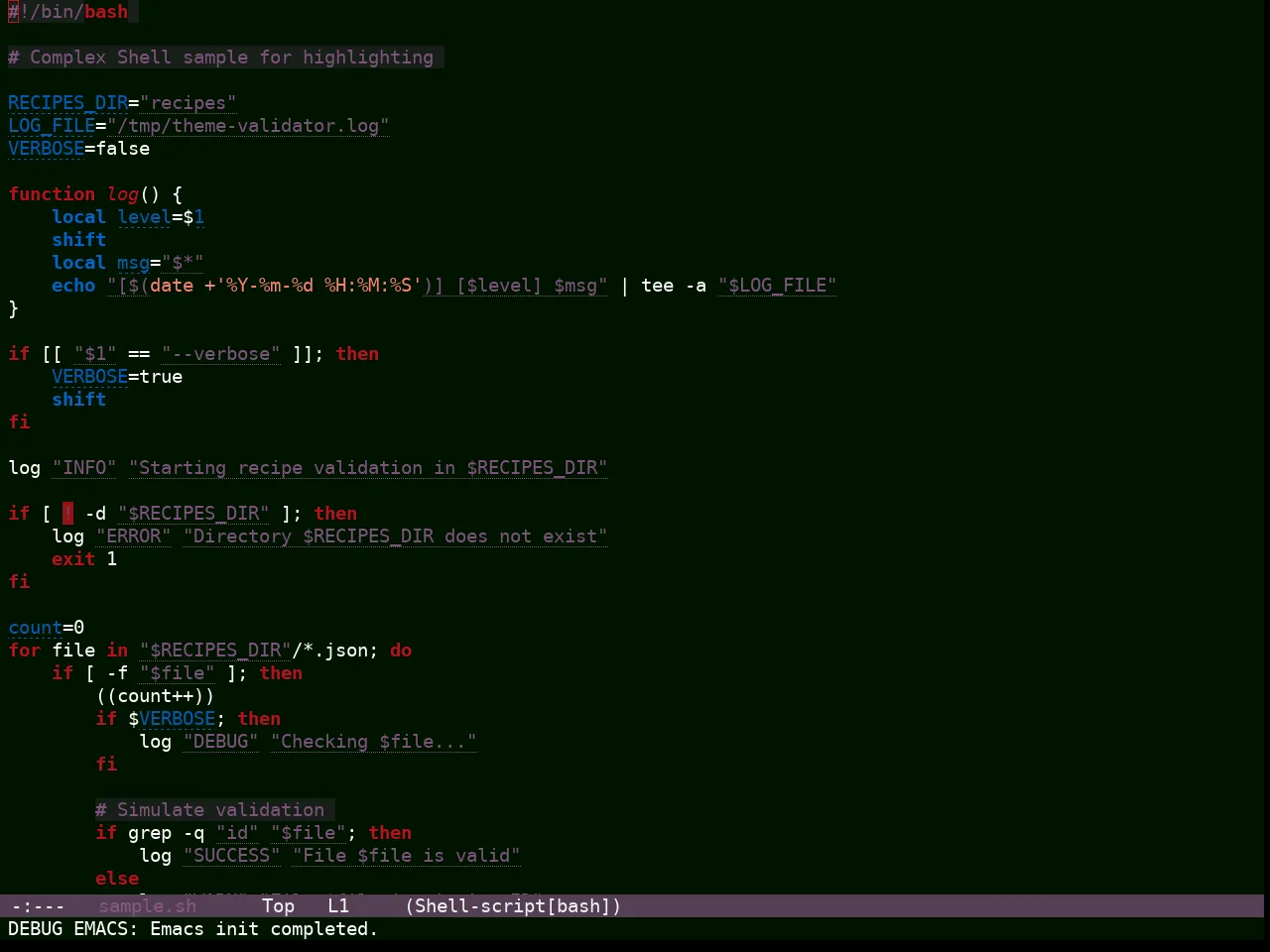
Task: Click the ((count++)) arithmetic expression
Action: pos(155,696)
